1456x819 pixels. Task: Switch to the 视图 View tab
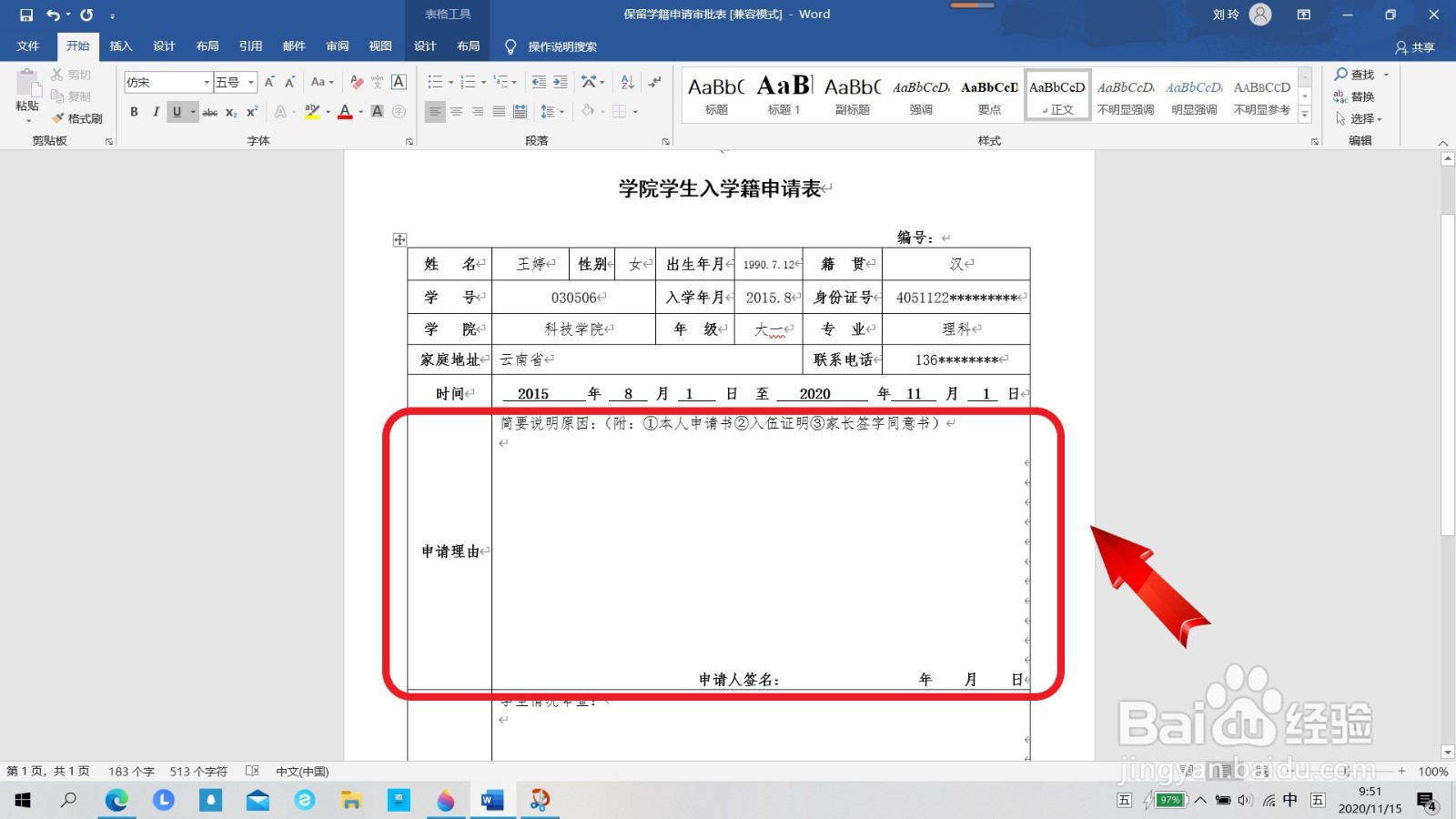click(380, 46)
